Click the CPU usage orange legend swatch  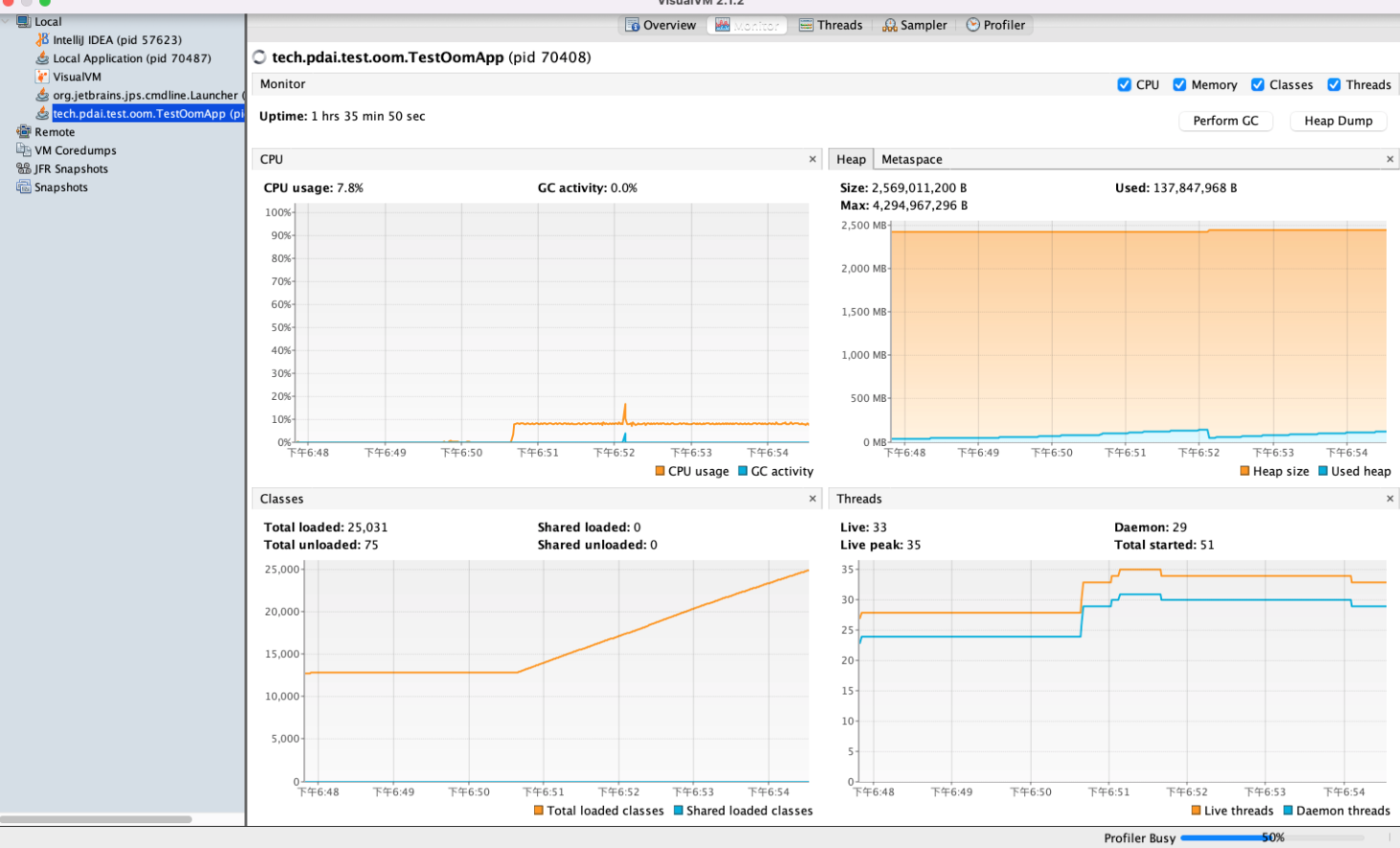(x=660, y=471)
